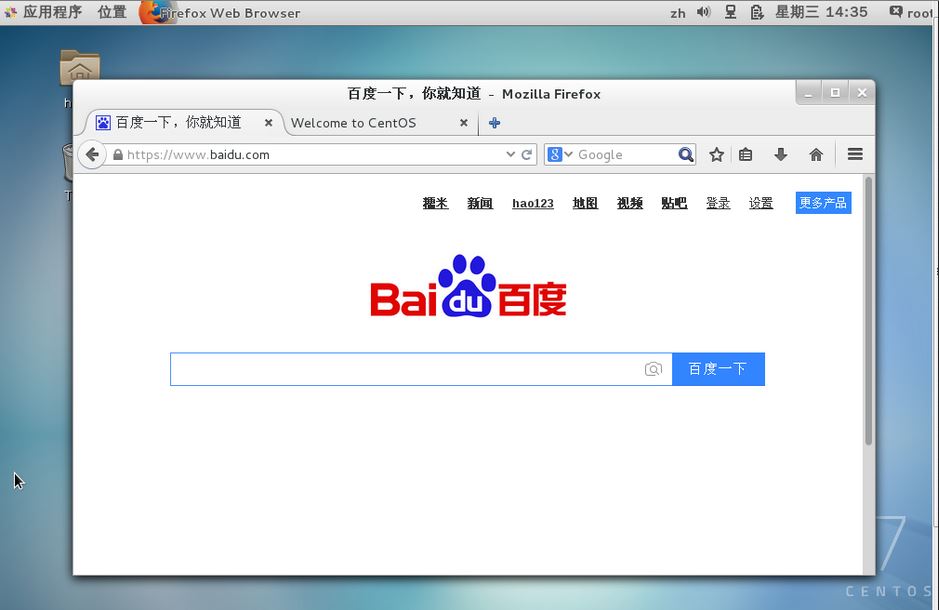The image size is (939, 610).
Task: Click Firefox Web Browser in top panel
Action: click(x=220, y=13)
